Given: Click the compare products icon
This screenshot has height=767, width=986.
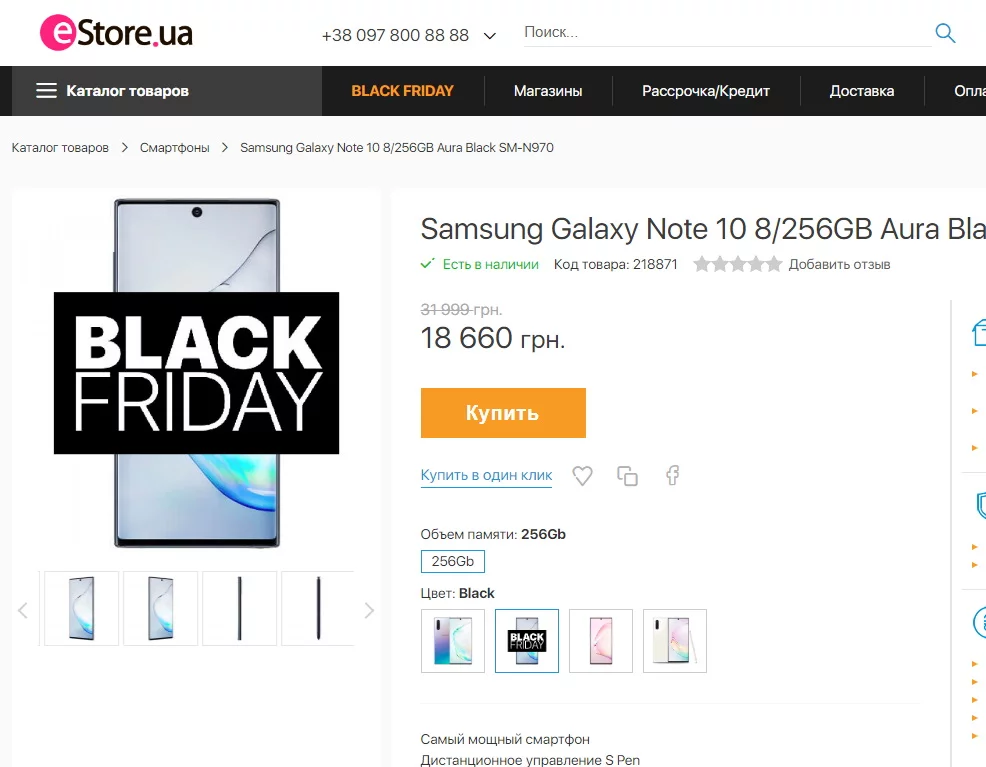Looking at the screenshot, I should click(627, 476).
